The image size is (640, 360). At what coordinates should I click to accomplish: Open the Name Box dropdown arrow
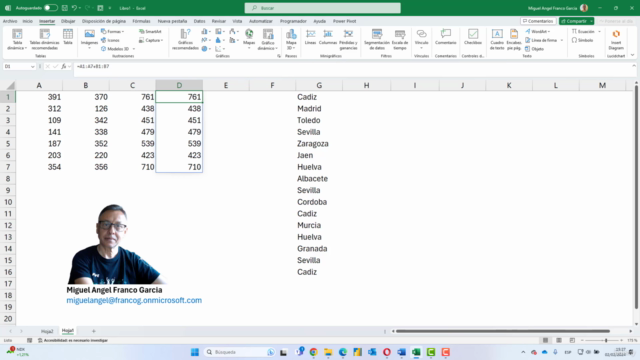pos(32,67)
